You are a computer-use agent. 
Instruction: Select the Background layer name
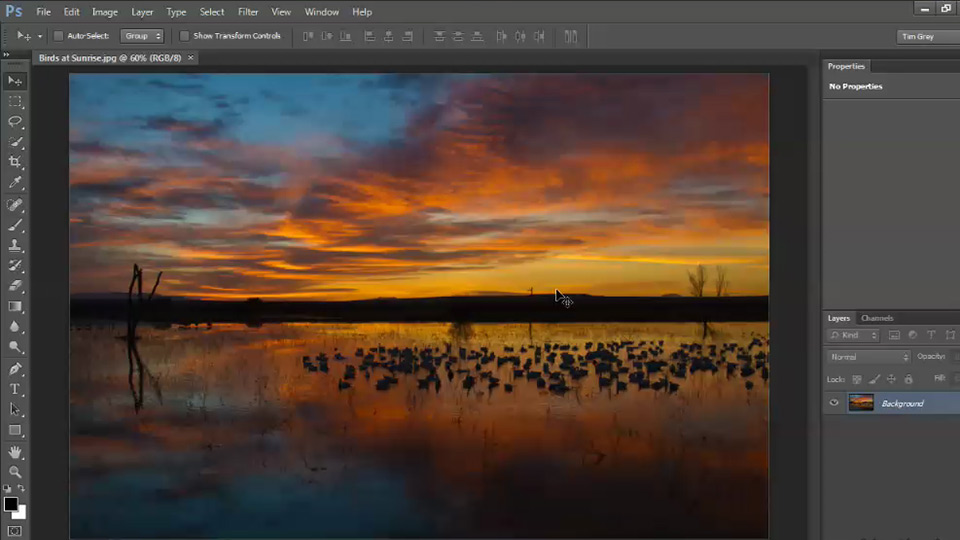pos(902,403)
